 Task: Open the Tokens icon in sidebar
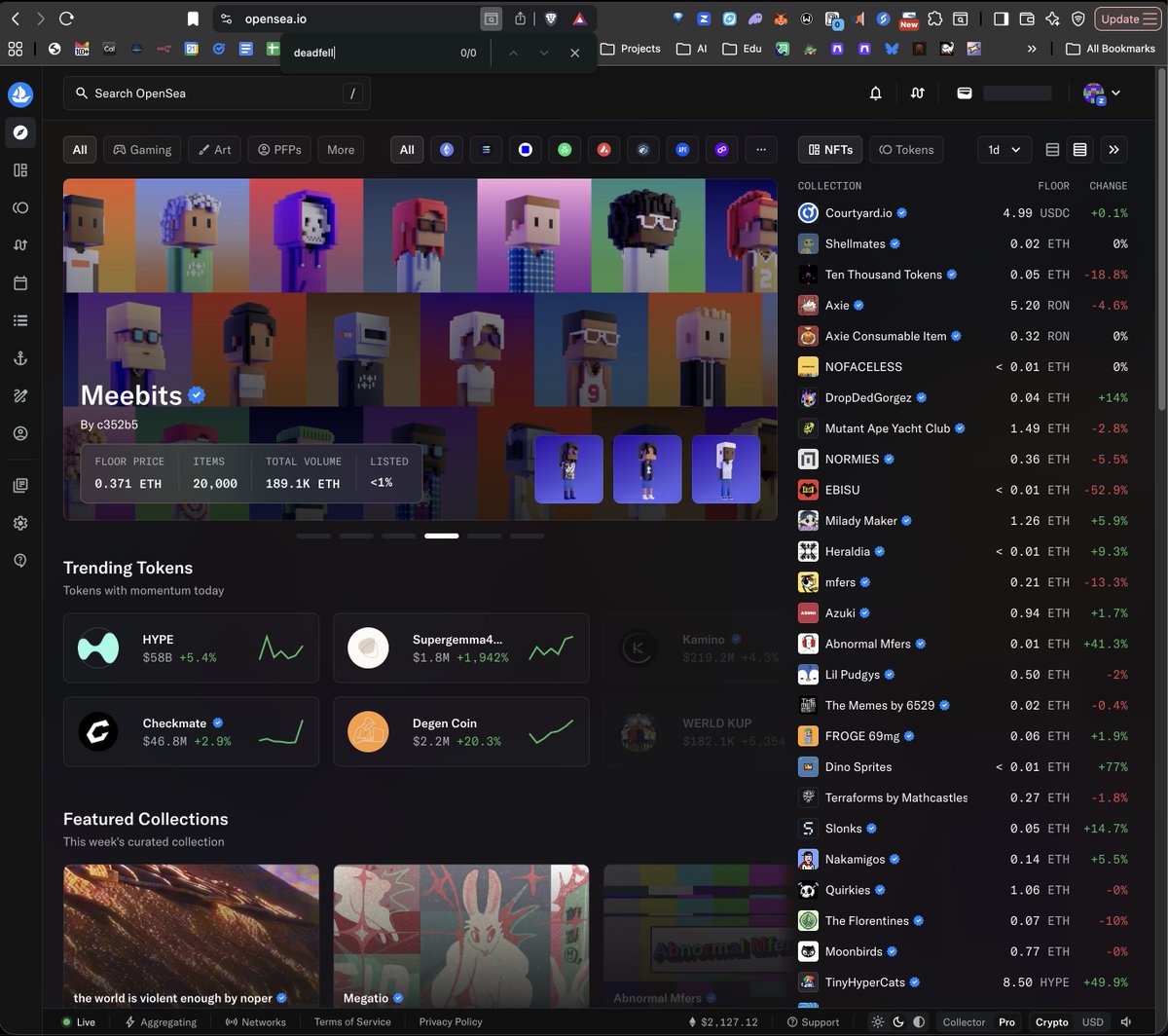(x=20, y=207)
